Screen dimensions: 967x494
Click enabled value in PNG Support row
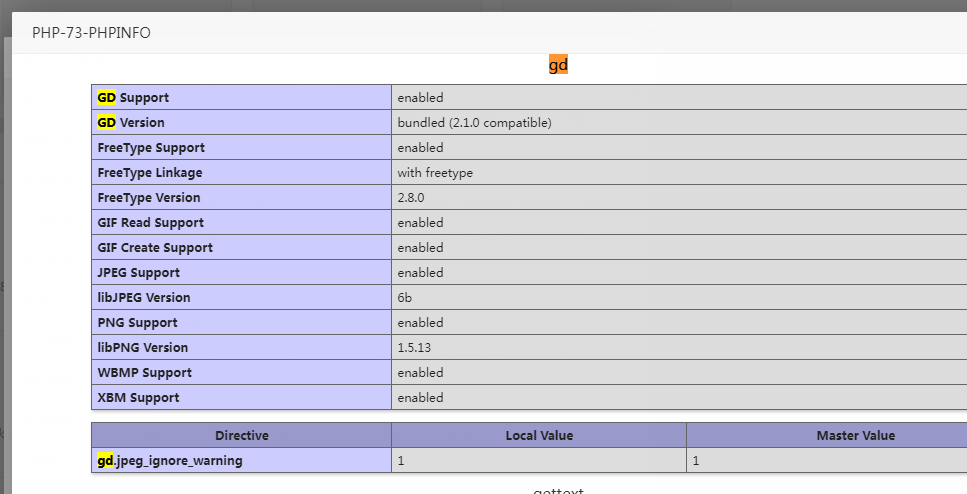(x=420, y=323)
